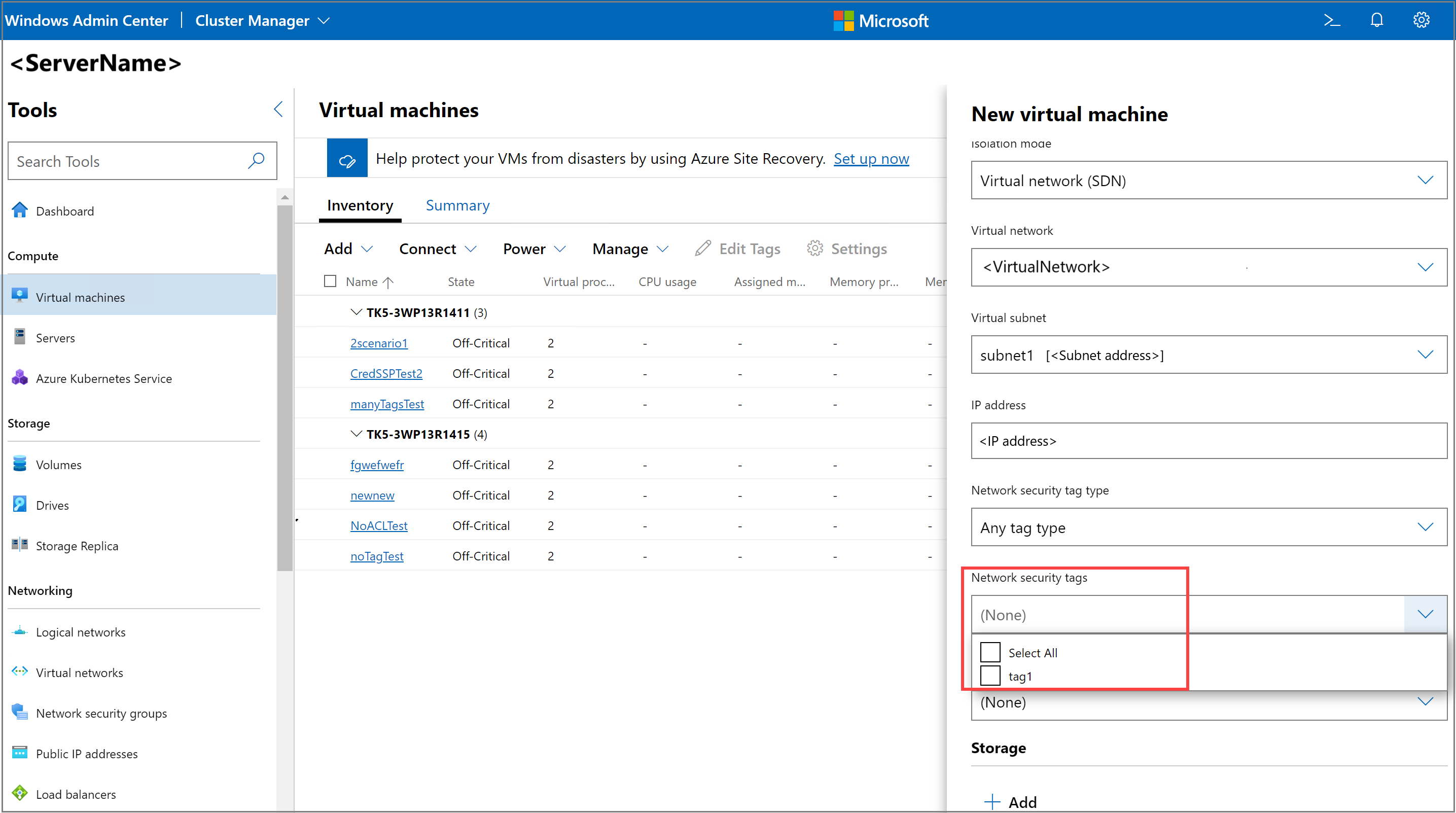Switch to the Summary tab
Viewport: 1456px width, 813px height.
point(457,205)
